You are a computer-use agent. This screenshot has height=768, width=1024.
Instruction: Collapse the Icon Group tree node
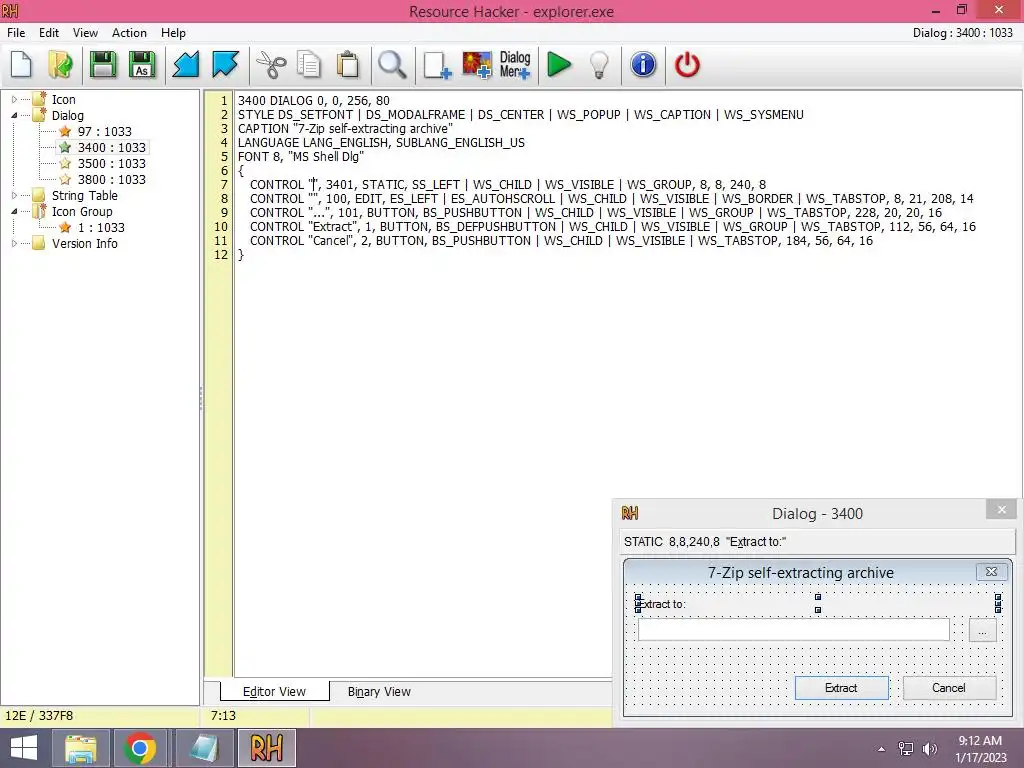coord(14,211)
